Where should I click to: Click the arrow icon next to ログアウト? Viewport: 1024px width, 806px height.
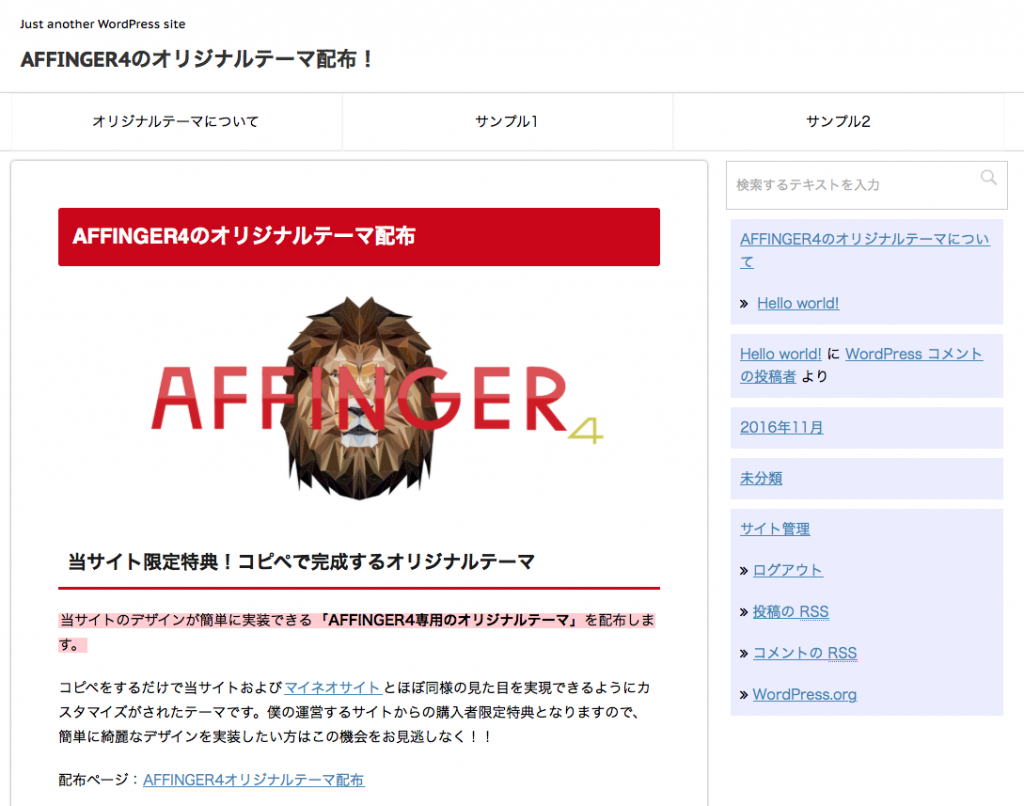click(743, 570)
